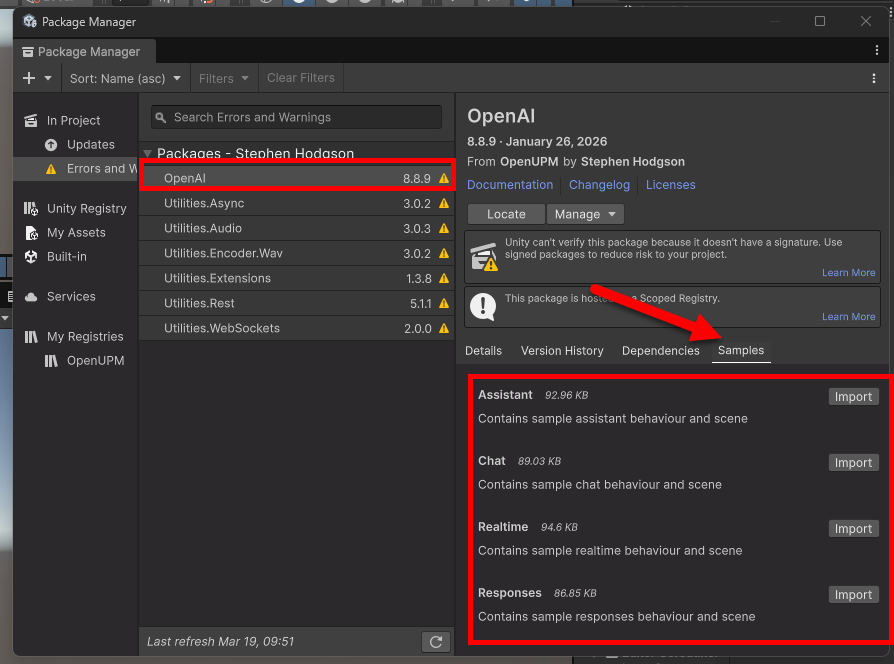
Task: Click the My Assets icon
Action: (31, 233)
